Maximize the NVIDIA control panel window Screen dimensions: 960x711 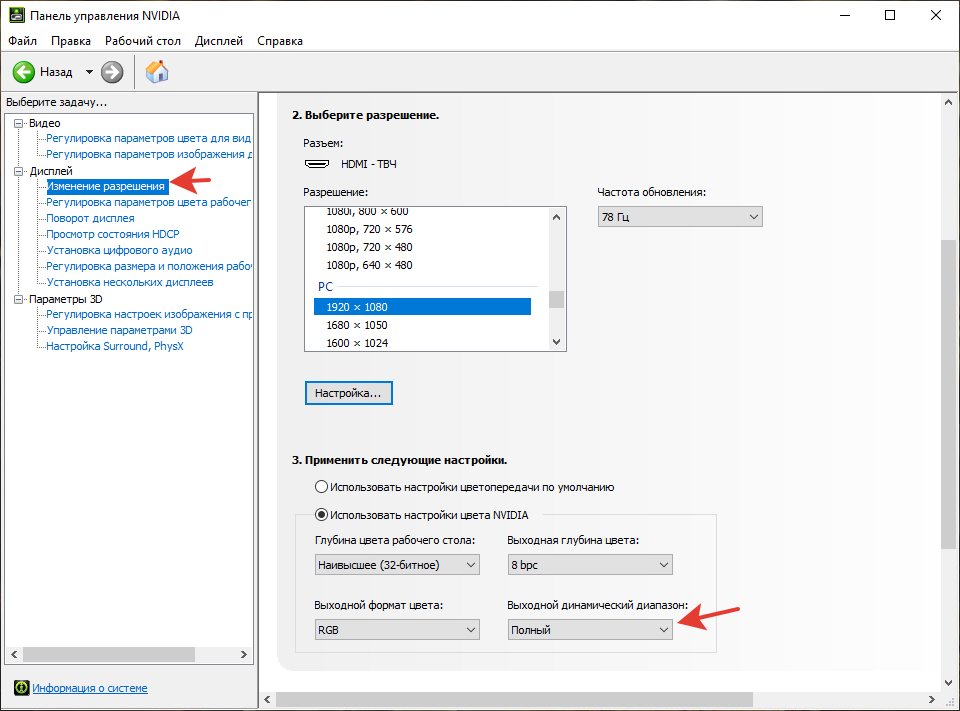click(x=890, y=15)
